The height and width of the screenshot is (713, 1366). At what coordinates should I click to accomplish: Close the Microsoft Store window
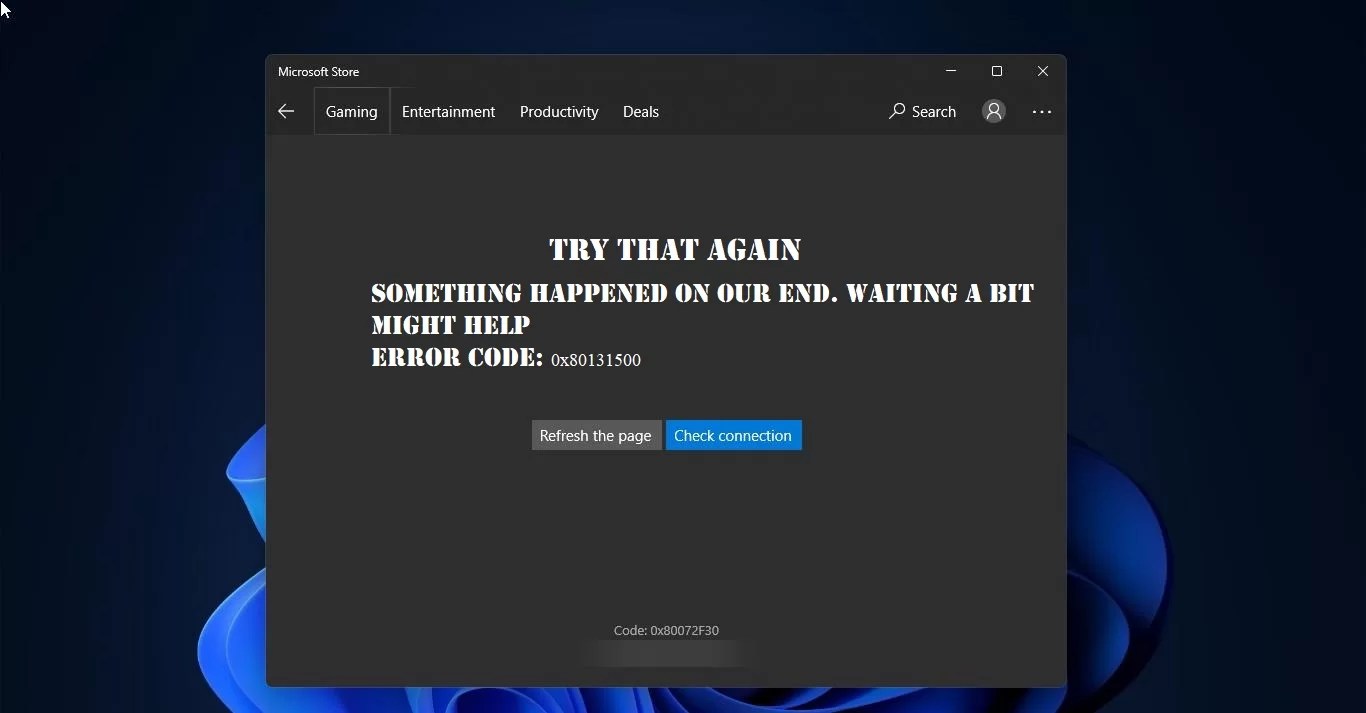tap(1043, 71)
